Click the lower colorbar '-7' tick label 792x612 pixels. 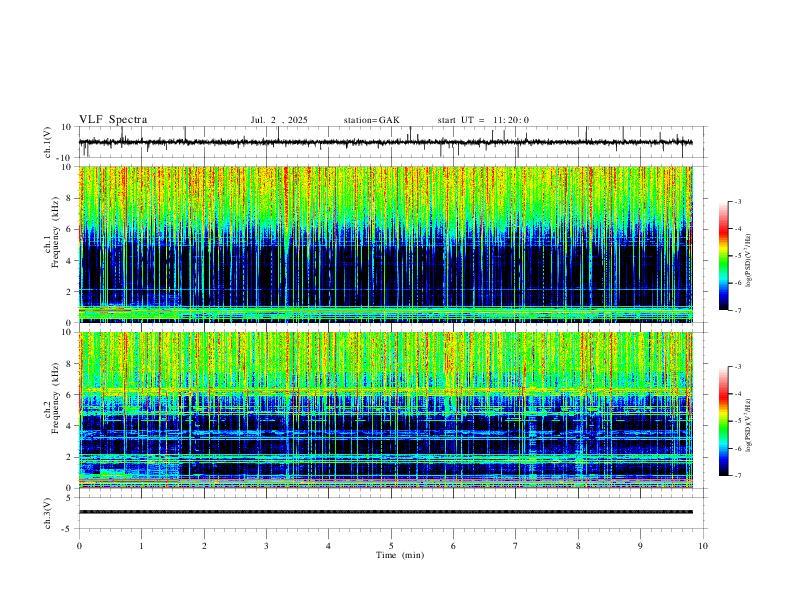737,475
